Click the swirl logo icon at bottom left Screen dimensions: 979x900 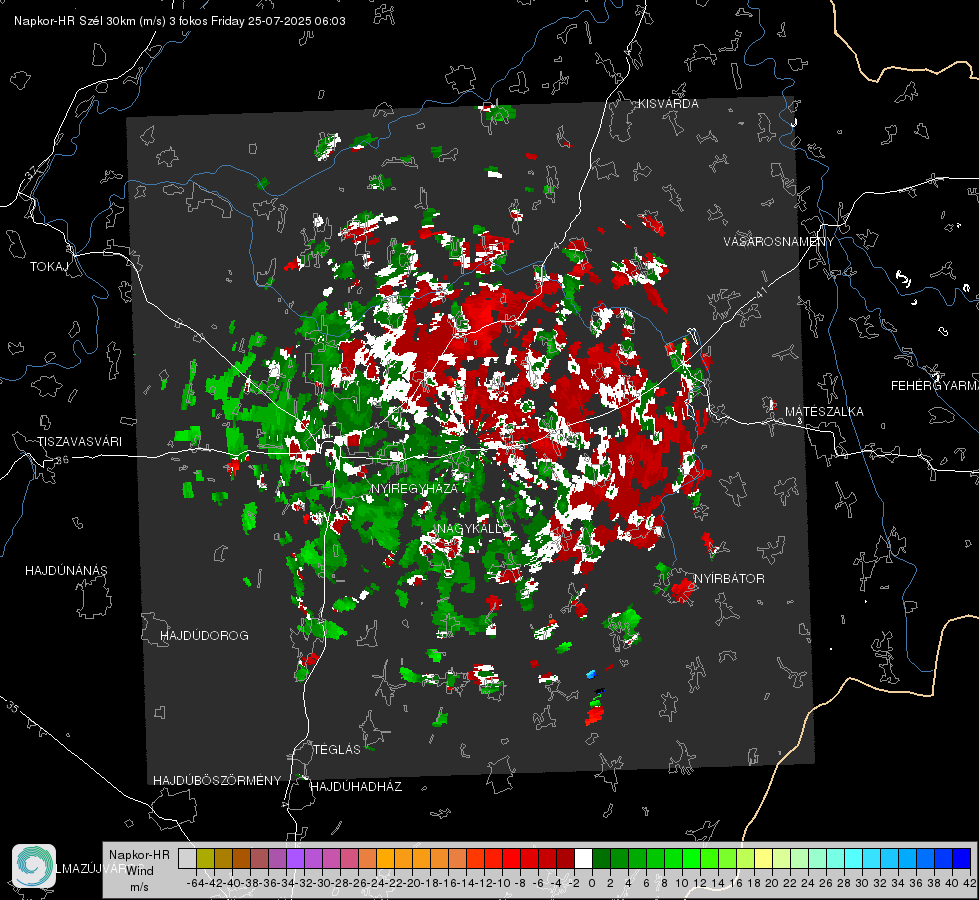34,866
